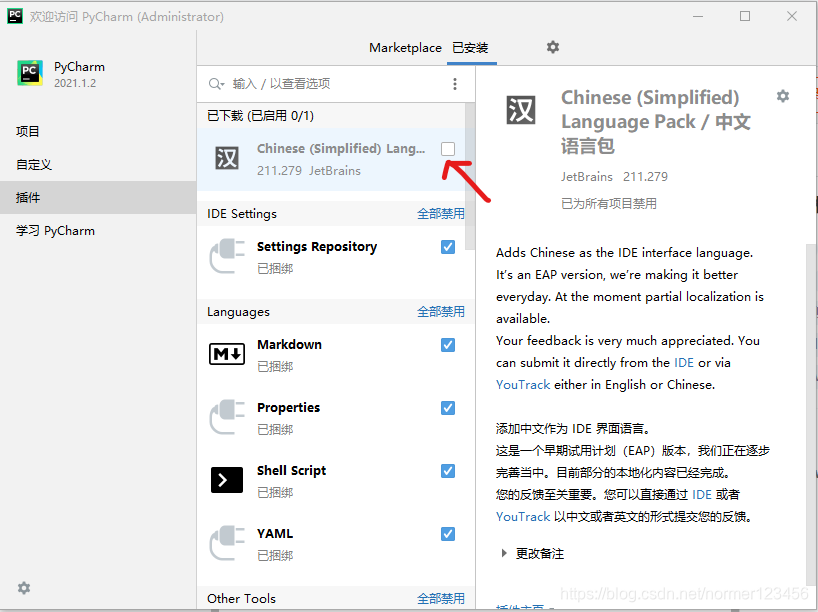This screenshot has width=818, height=612.
Task: Click 全部禁用 for IDE Settings
Action: [441, 214]
